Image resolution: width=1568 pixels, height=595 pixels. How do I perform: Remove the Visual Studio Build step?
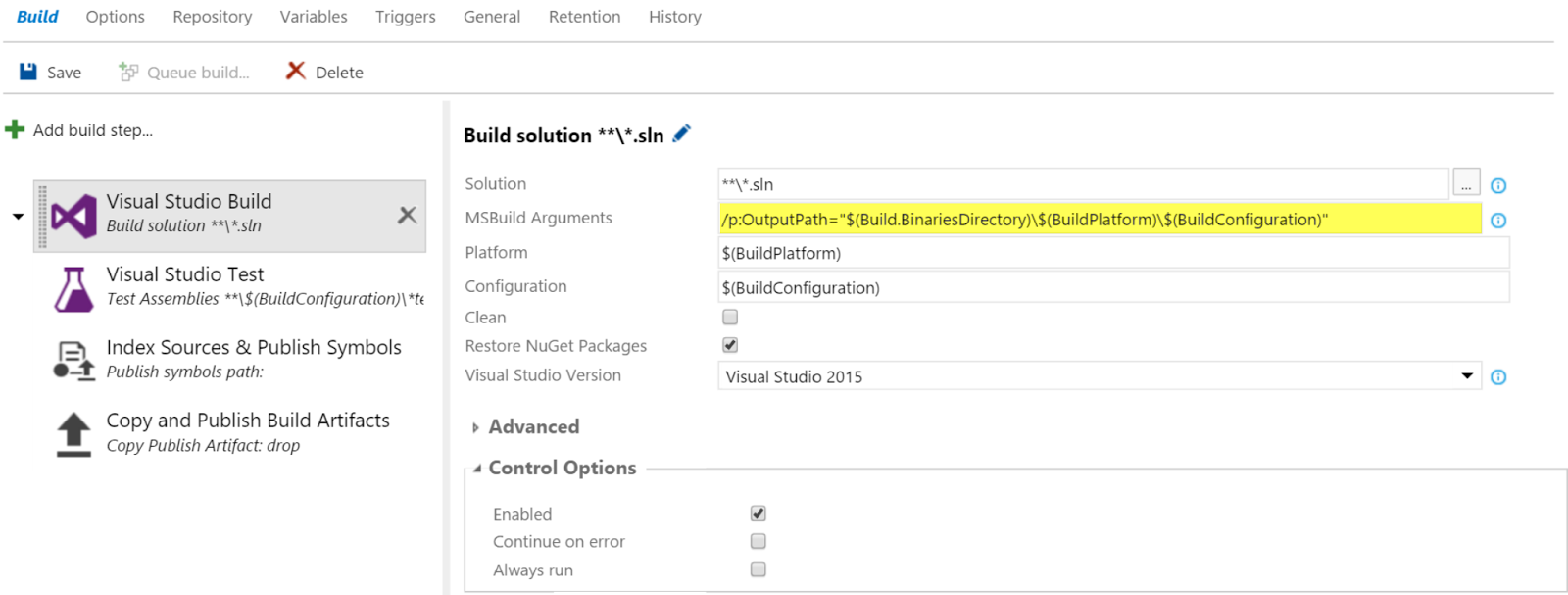tap(408, 215)
